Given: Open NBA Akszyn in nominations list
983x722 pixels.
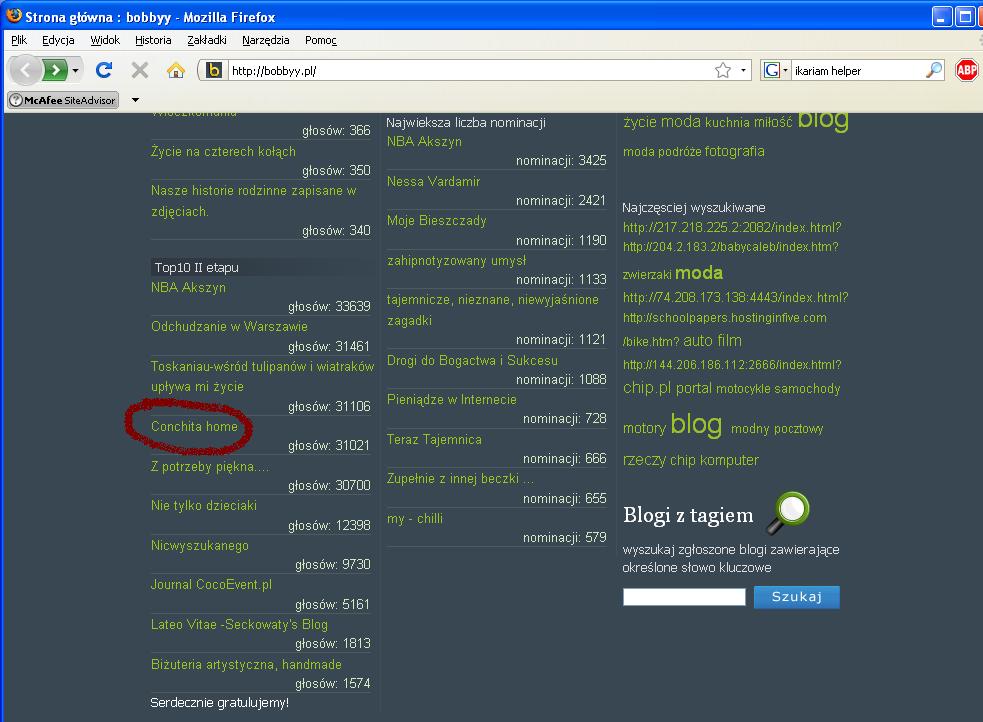Looking at the screenshot, I should [424, 141].
